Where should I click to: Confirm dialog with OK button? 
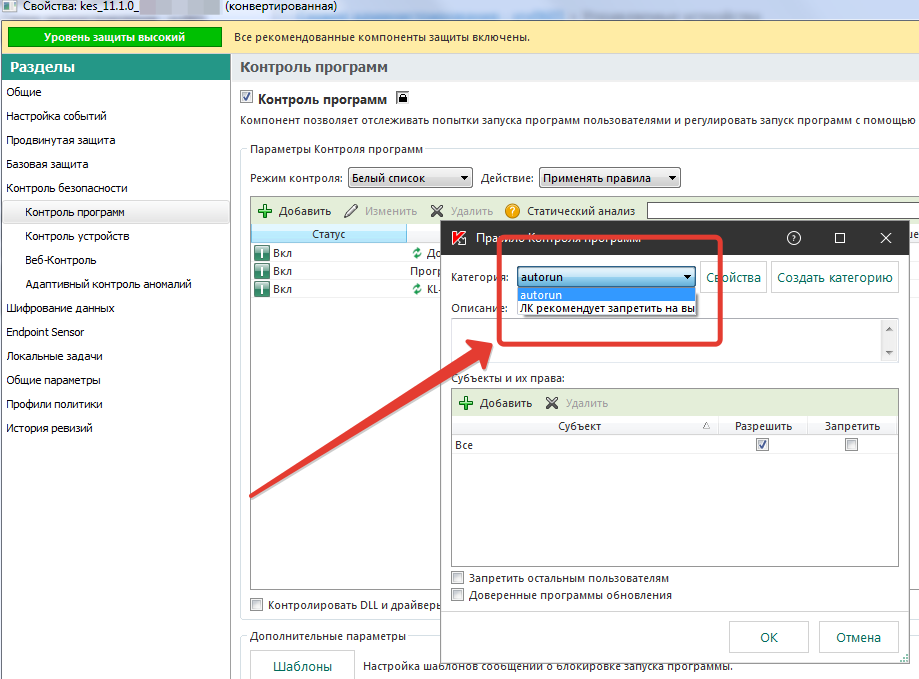point(769,637)
